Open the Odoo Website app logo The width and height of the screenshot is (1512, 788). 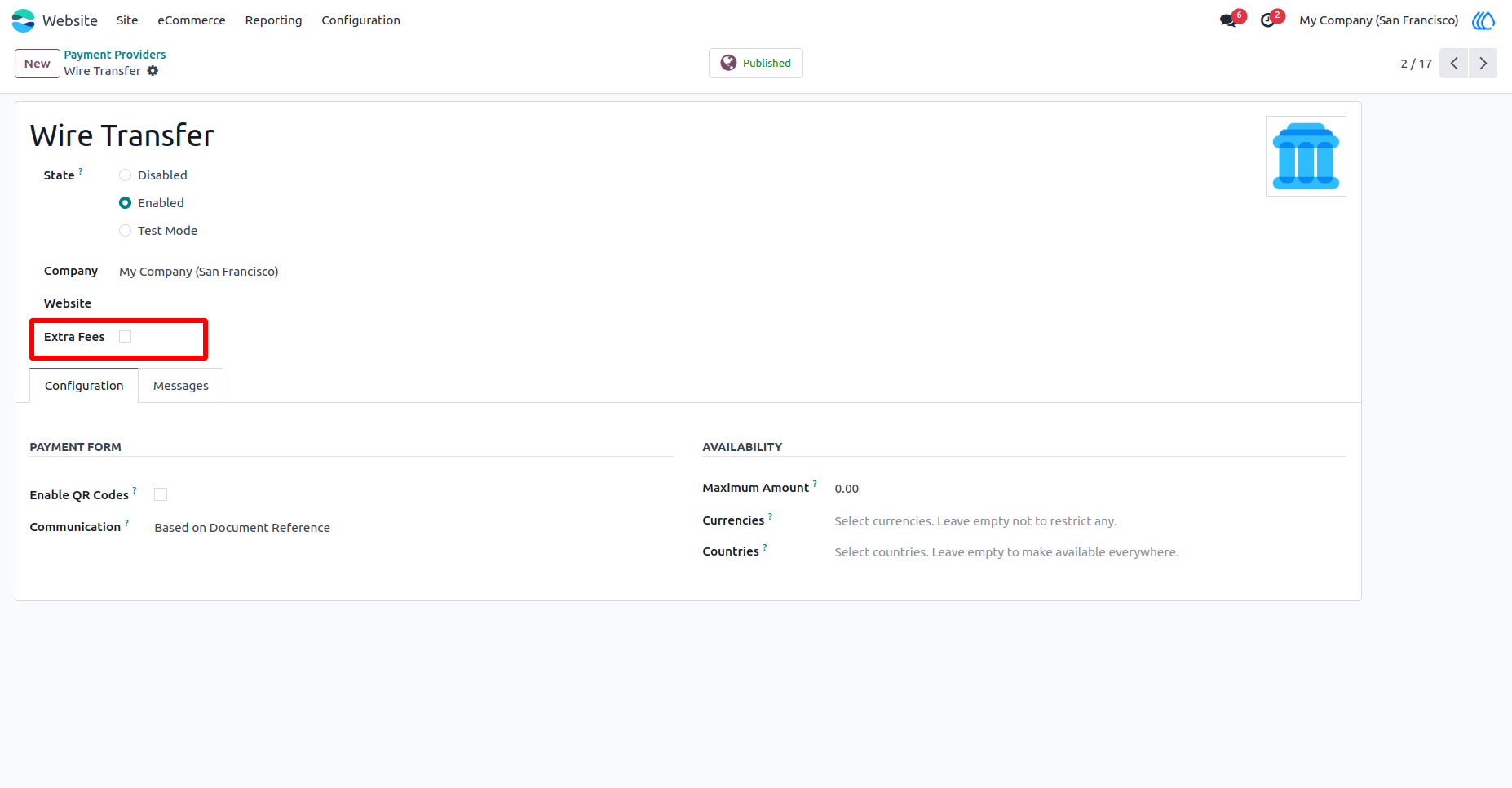coord(24,20)
